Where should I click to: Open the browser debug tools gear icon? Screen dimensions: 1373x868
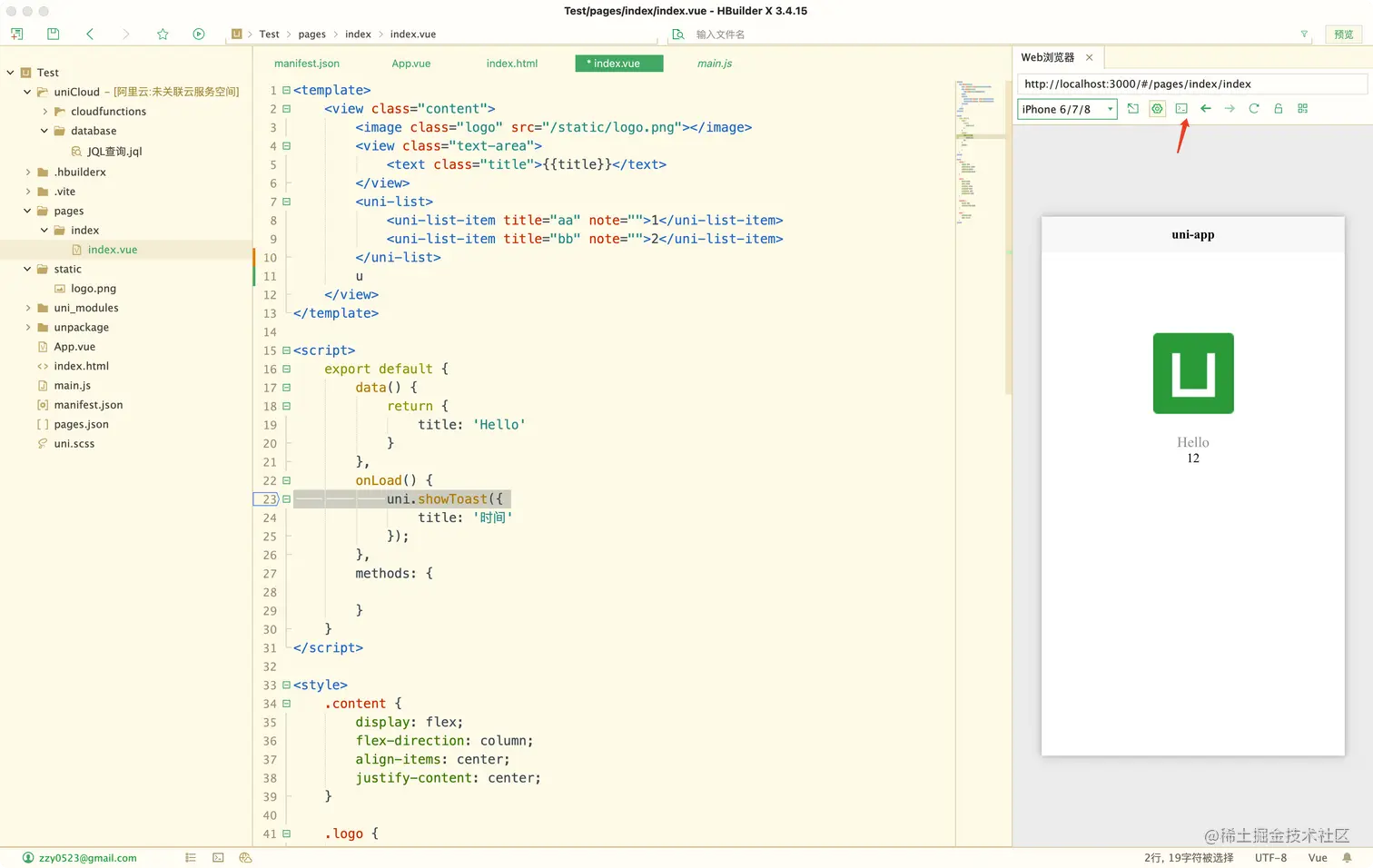(1157, 108)
